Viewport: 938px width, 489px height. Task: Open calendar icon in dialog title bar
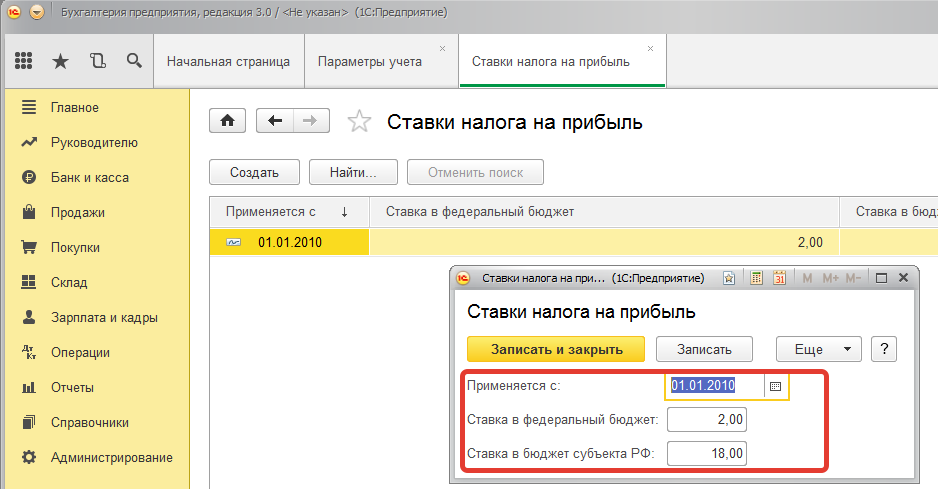click(x=779, y=278)
